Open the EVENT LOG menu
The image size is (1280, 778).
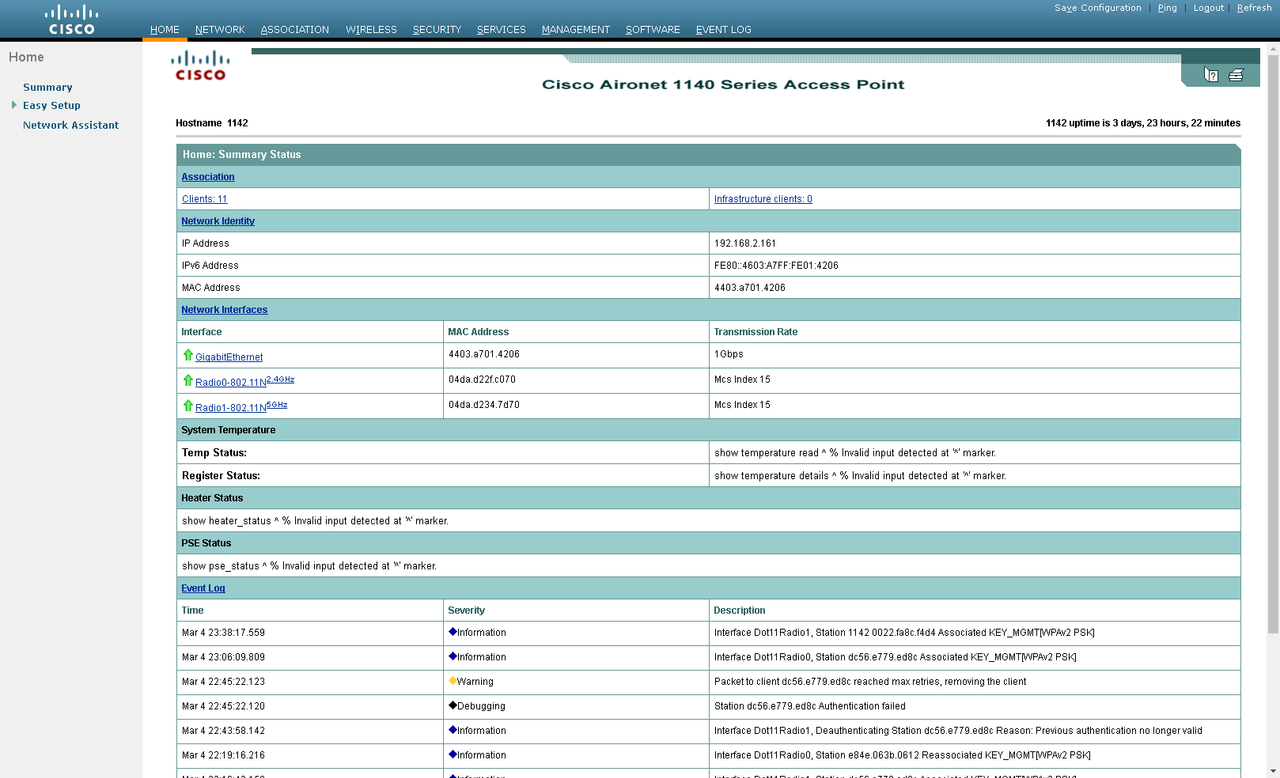pyautogui.click(x=724, y=30)
